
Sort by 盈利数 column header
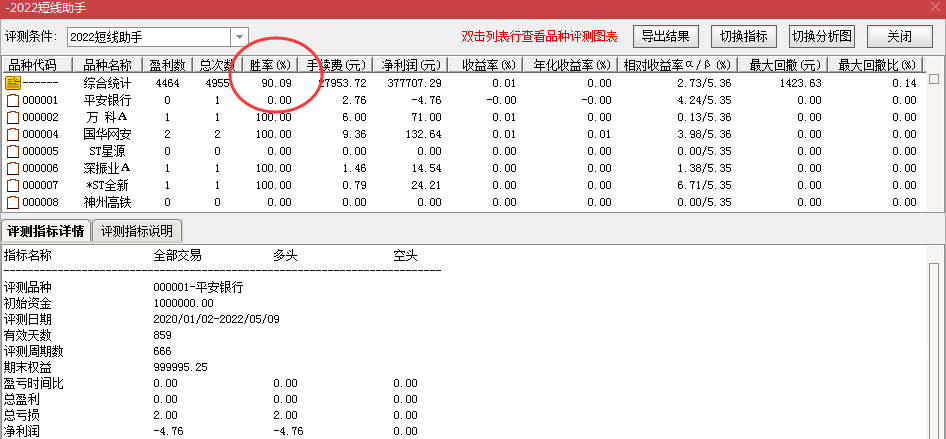coord(167,65)
